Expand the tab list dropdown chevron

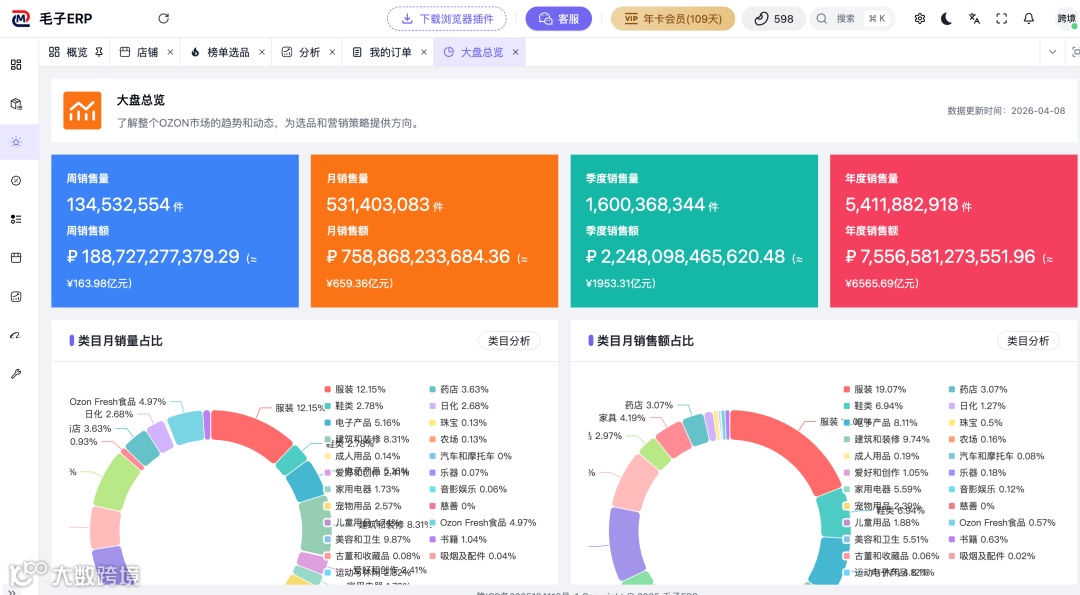1052,52
